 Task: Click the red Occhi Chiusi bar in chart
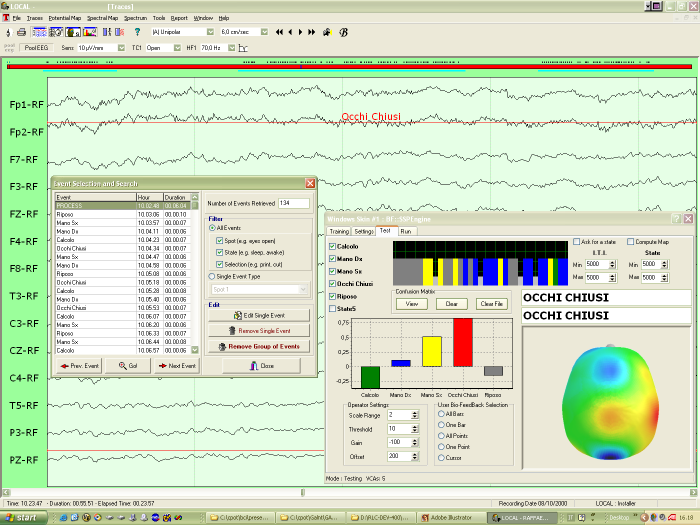462,343
